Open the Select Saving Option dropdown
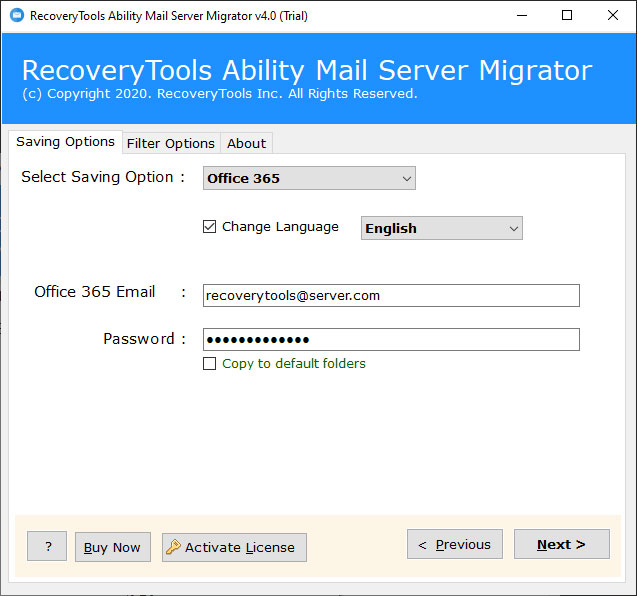The image size is (637, 596). pyautogui.click(x=309, y=178)
